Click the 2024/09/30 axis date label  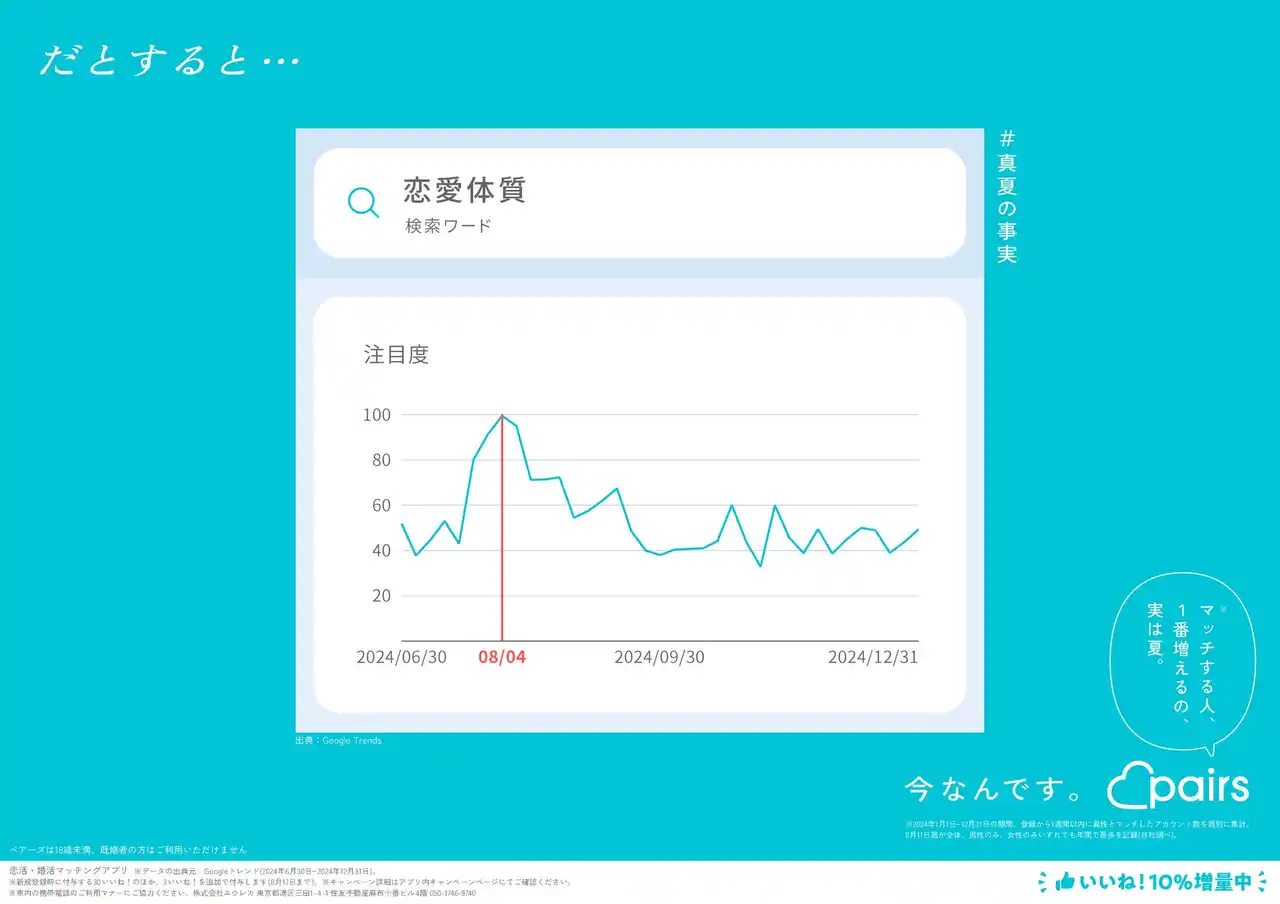[659, 657]
